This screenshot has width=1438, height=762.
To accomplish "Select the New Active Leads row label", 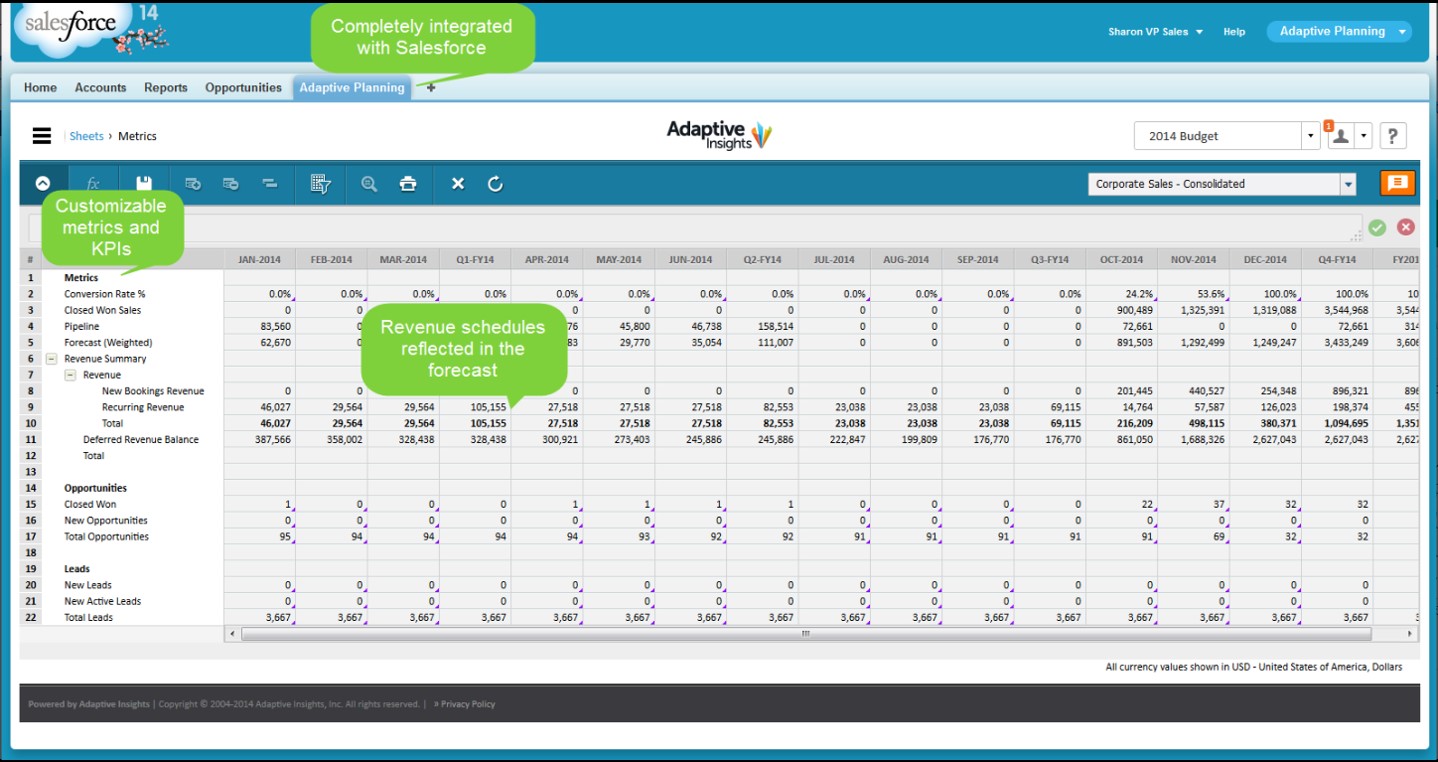I will pyautogui.click(x=103, y=601).
